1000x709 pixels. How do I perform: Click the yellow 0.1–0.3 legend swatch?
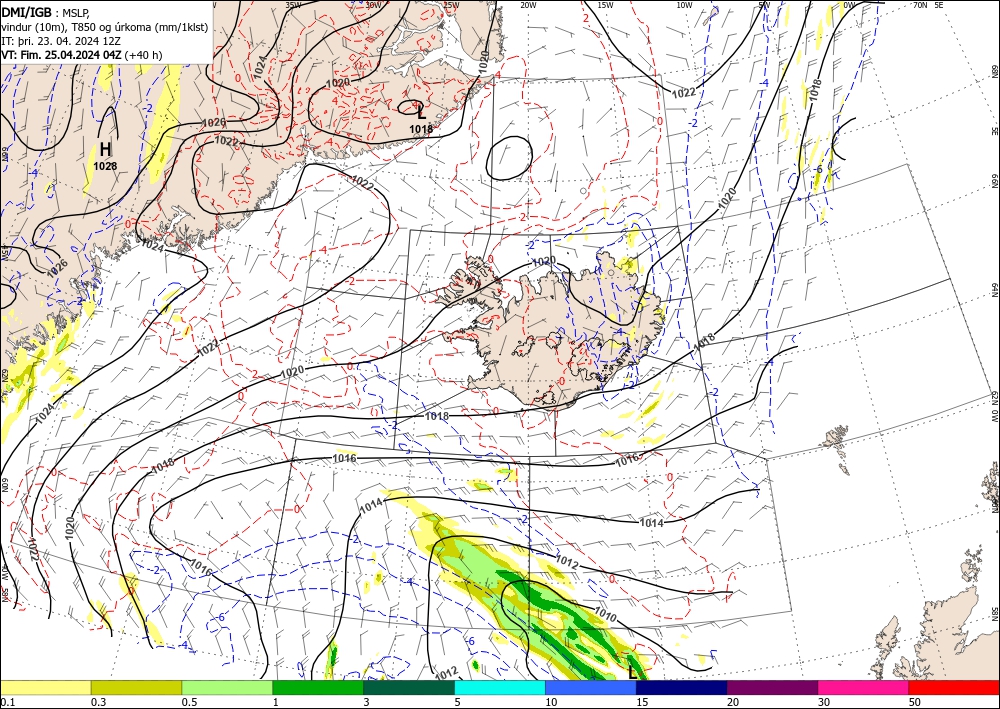point(45,687)
